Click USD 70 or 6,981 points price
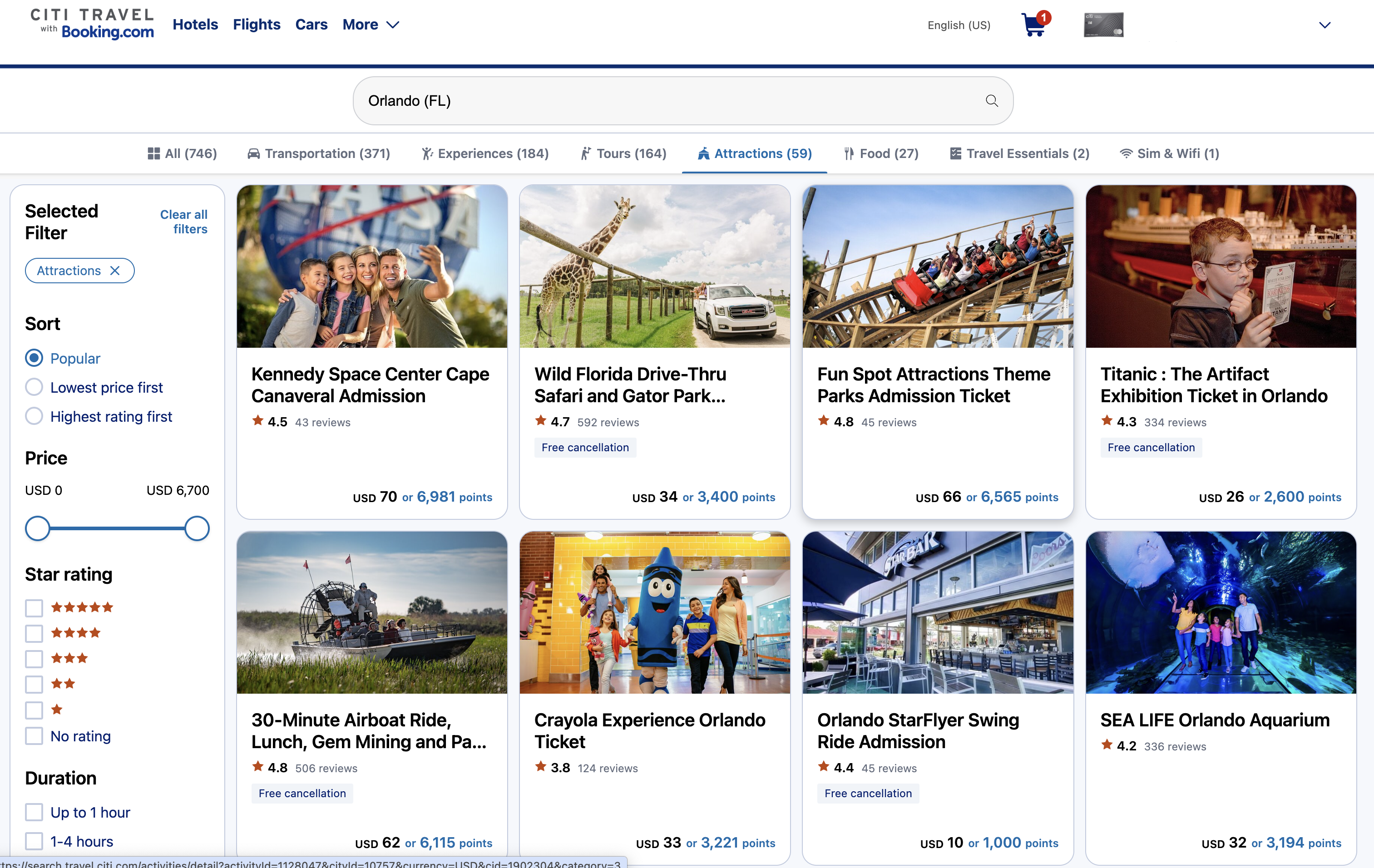This screenshot has height=868, width=1374. tap(422, 497)
